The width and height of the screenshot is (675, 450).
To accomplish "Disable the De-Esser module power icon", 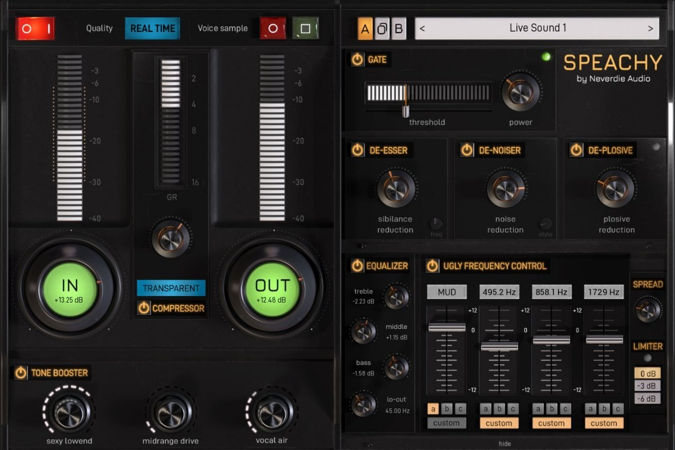I will pos(357,150).
